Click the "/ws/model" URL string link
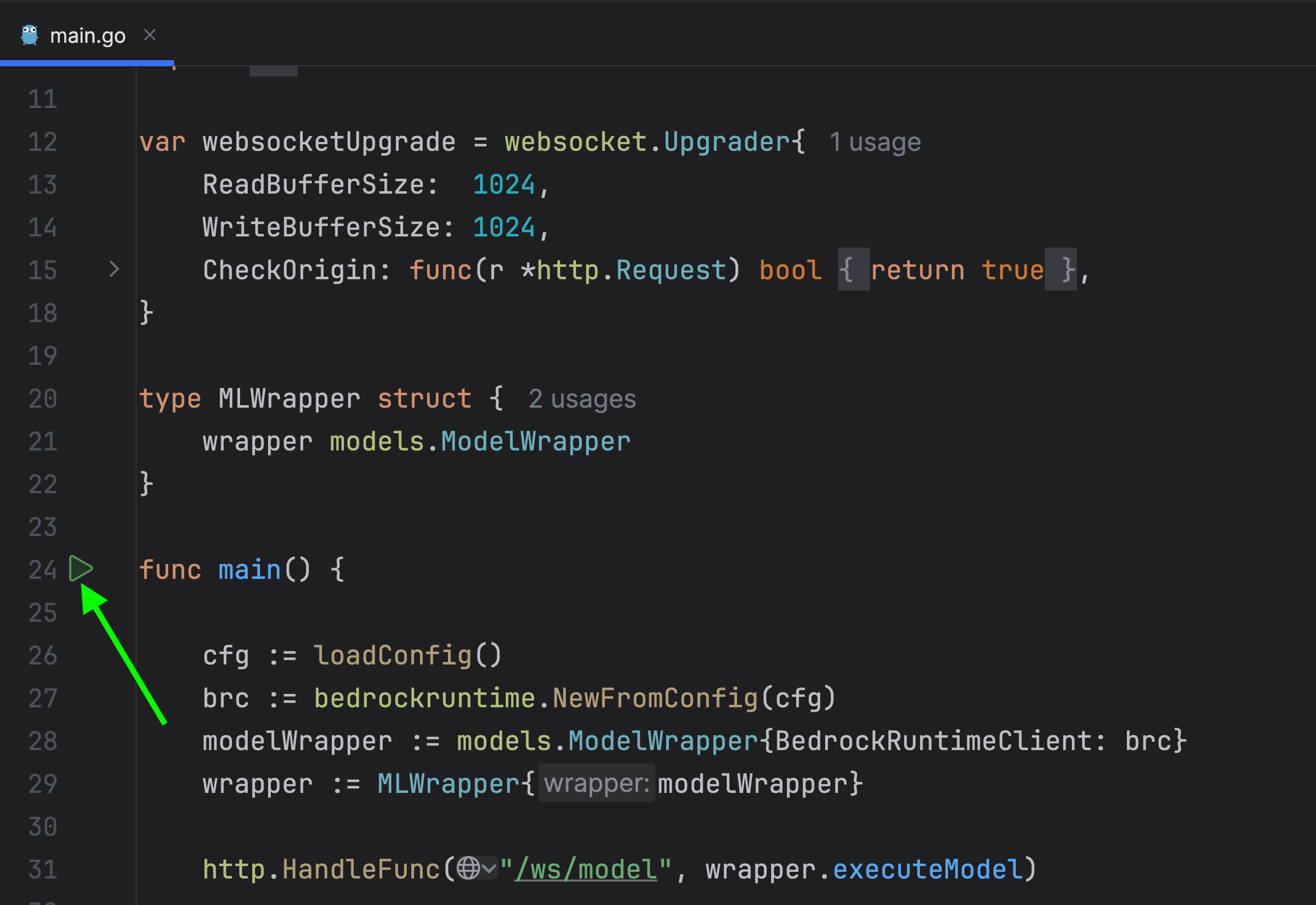 (586, 869)
